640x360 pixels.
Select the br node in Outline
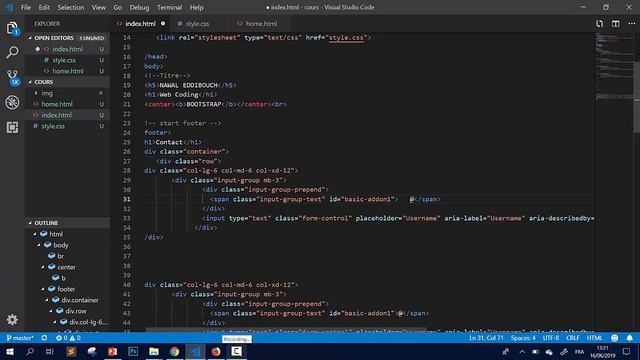coord(60,256)
